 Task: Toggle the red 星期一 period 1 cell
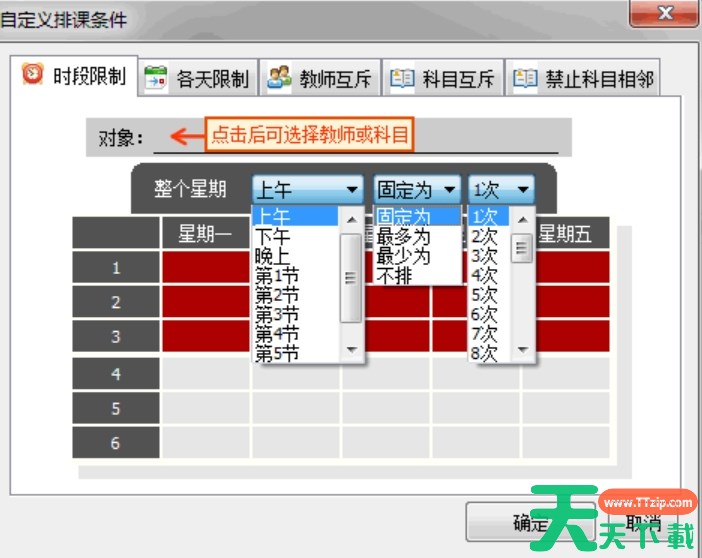coord(206,267)
